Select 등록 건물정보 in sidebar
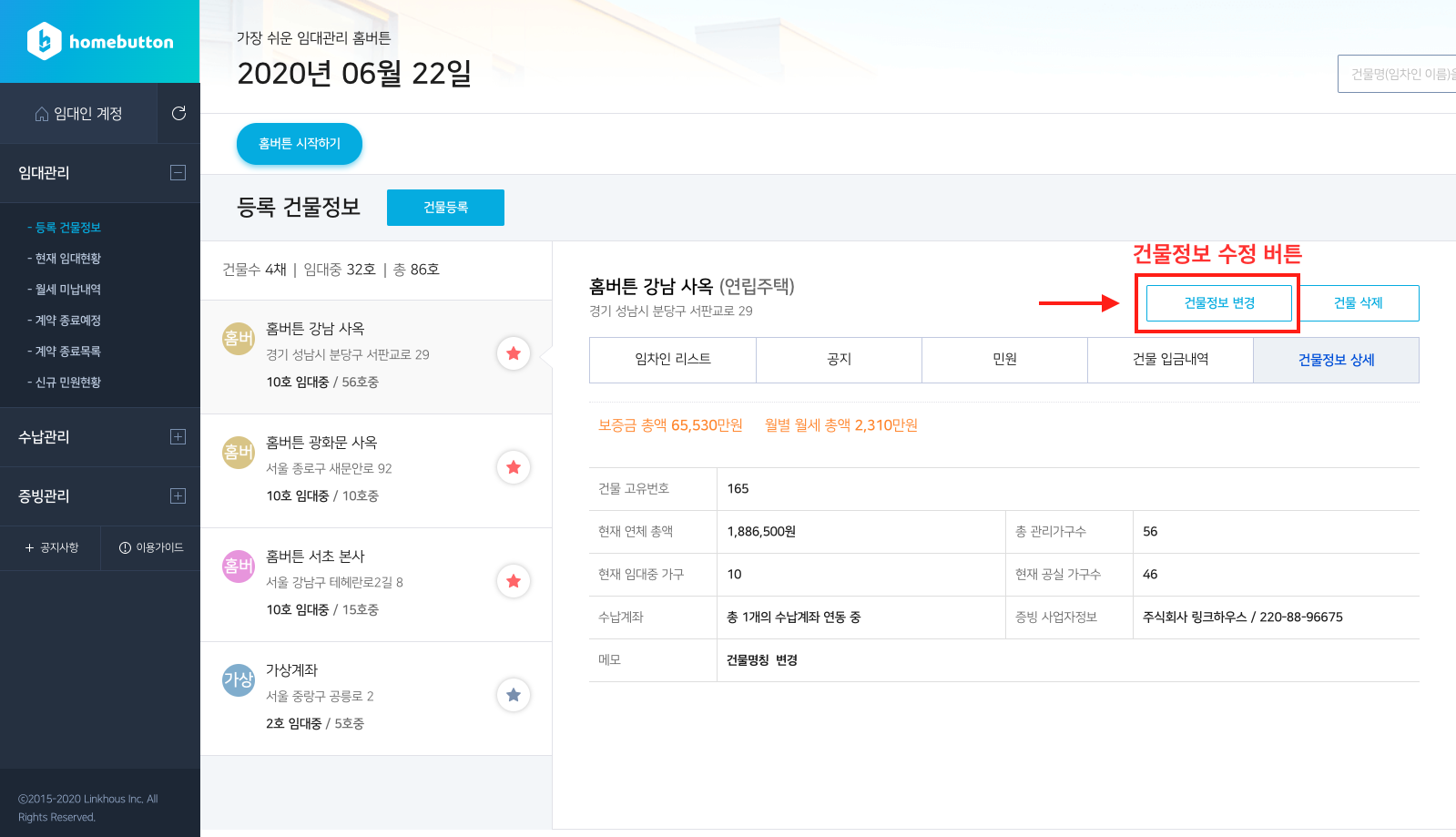This screenshot has height=837, width=1456. coord(65,228)
